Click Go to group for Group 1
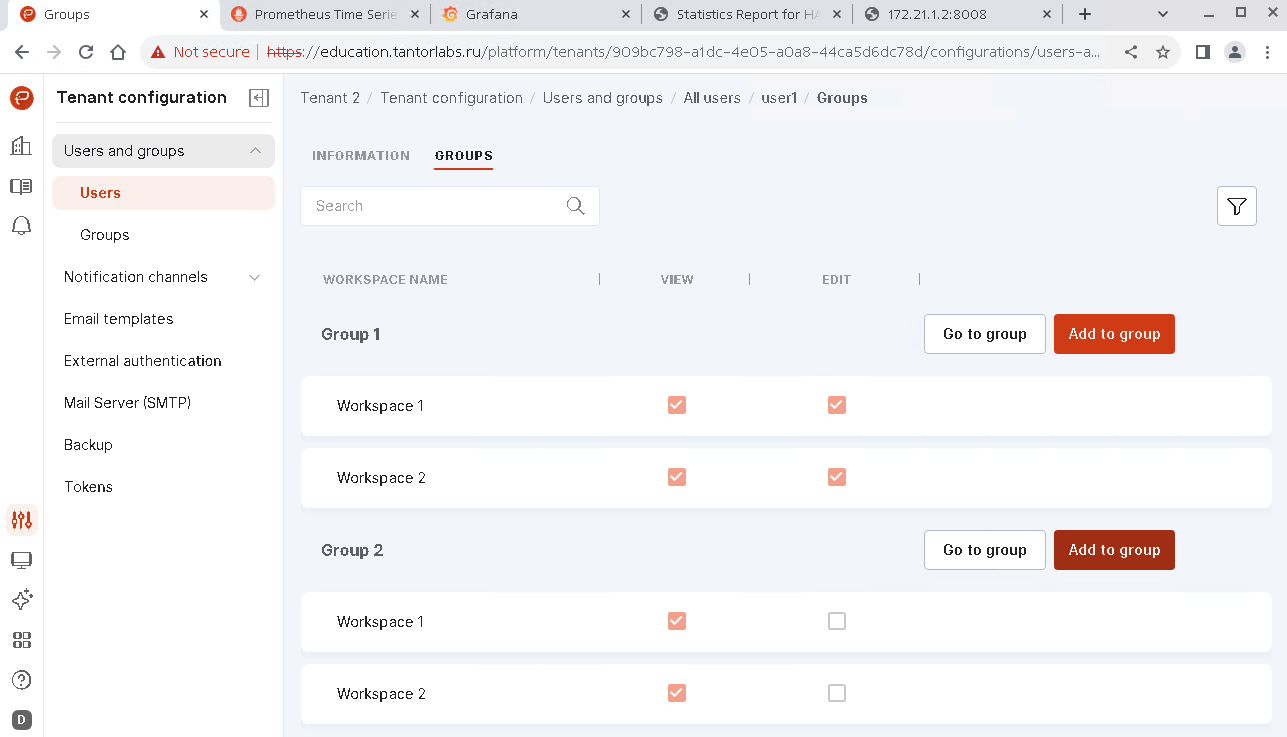Screen dimensions: 1287x737 (984, 334)
